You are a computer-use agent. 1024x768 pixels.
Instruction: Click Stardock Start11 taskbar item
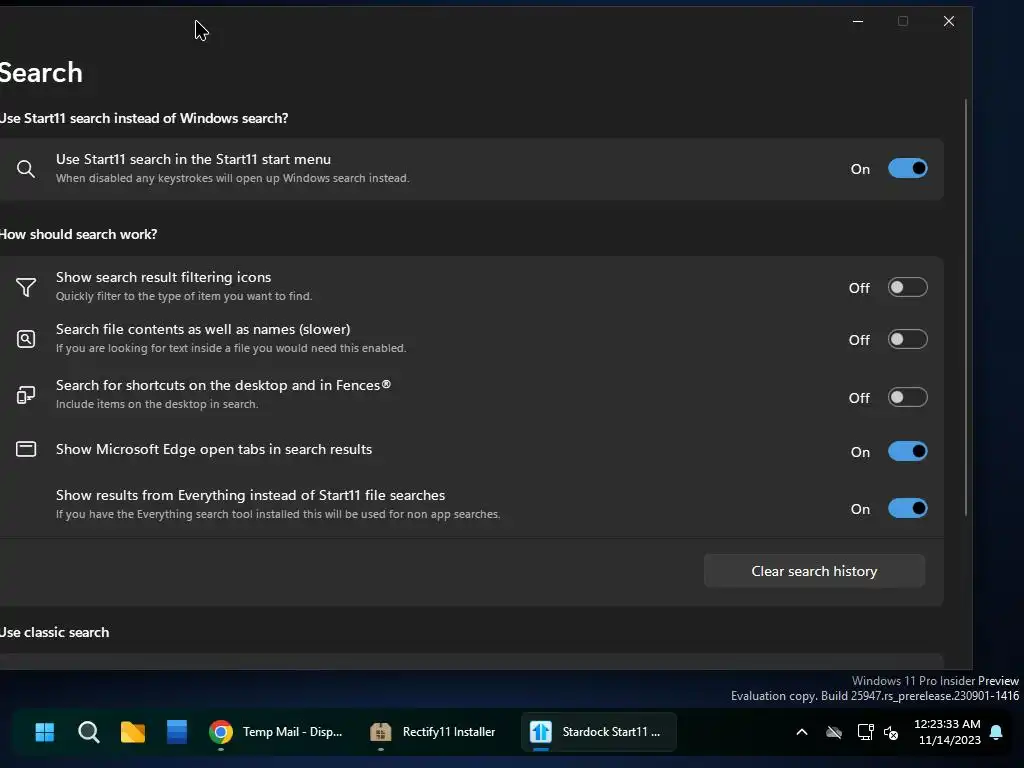coord(598,732)
